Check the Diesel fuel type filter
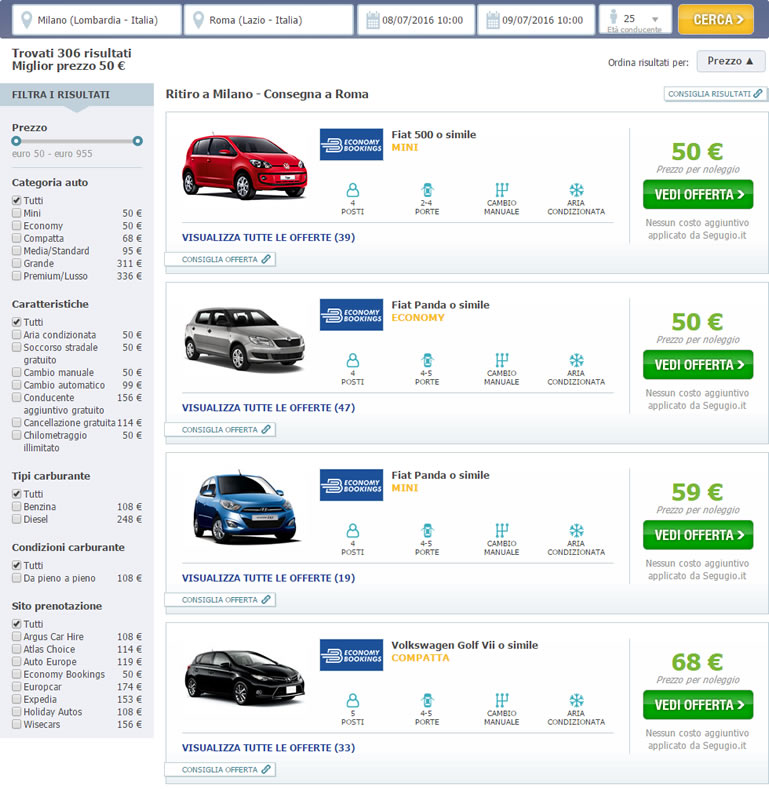Screen dimensions: 769x789 click(x=17, y=519)
